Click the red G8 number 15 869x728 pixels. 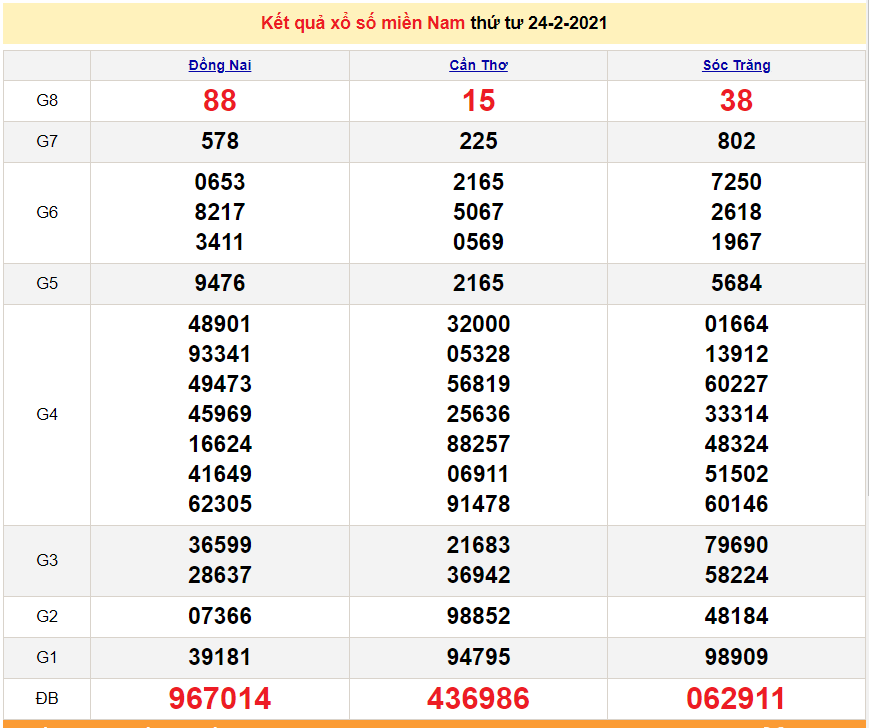pyautogui.click(x=478, y=101)
